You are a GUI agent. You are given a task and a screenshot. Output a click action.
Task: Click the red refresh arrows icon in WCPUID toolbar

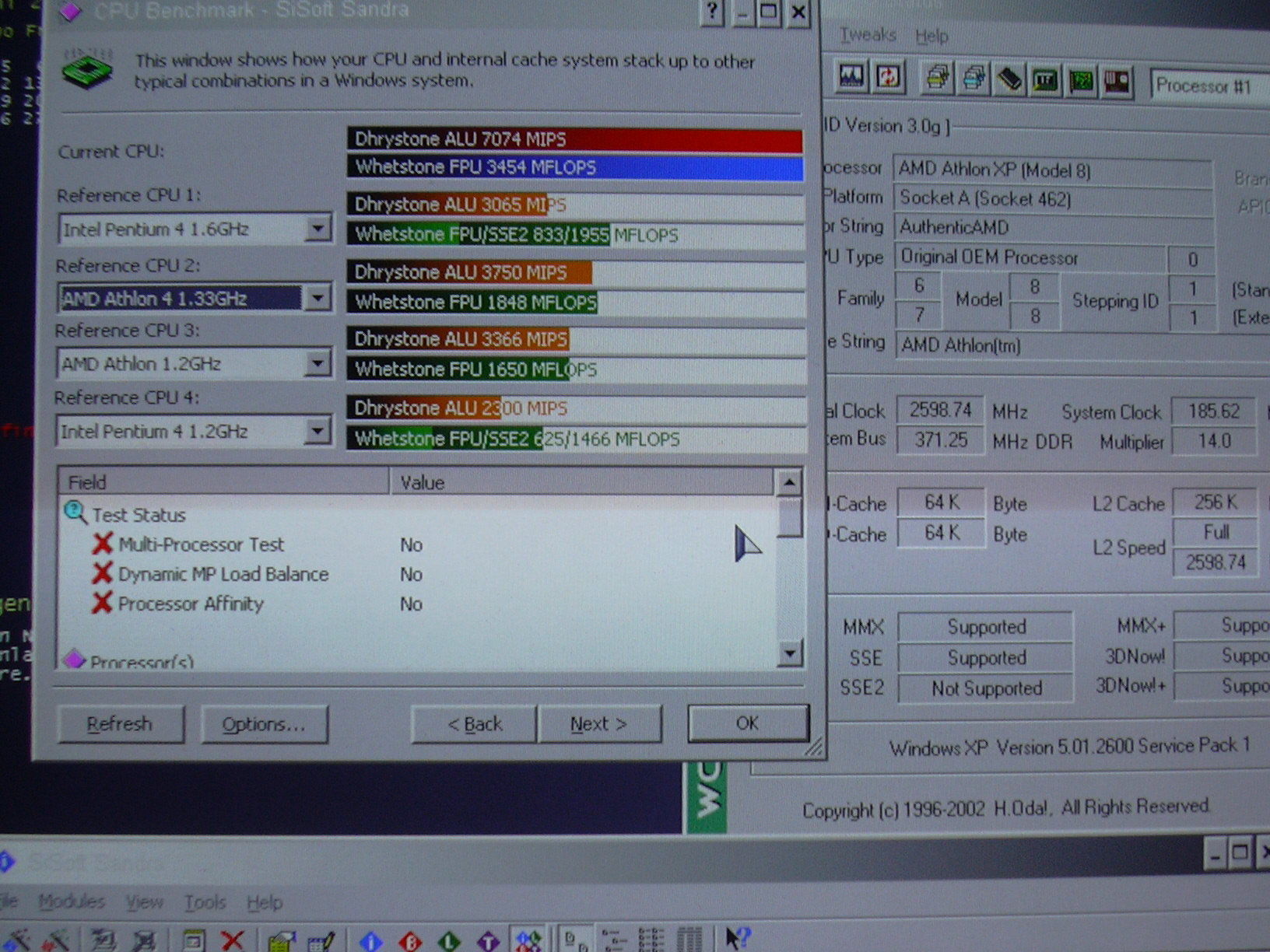click(888, 77)
